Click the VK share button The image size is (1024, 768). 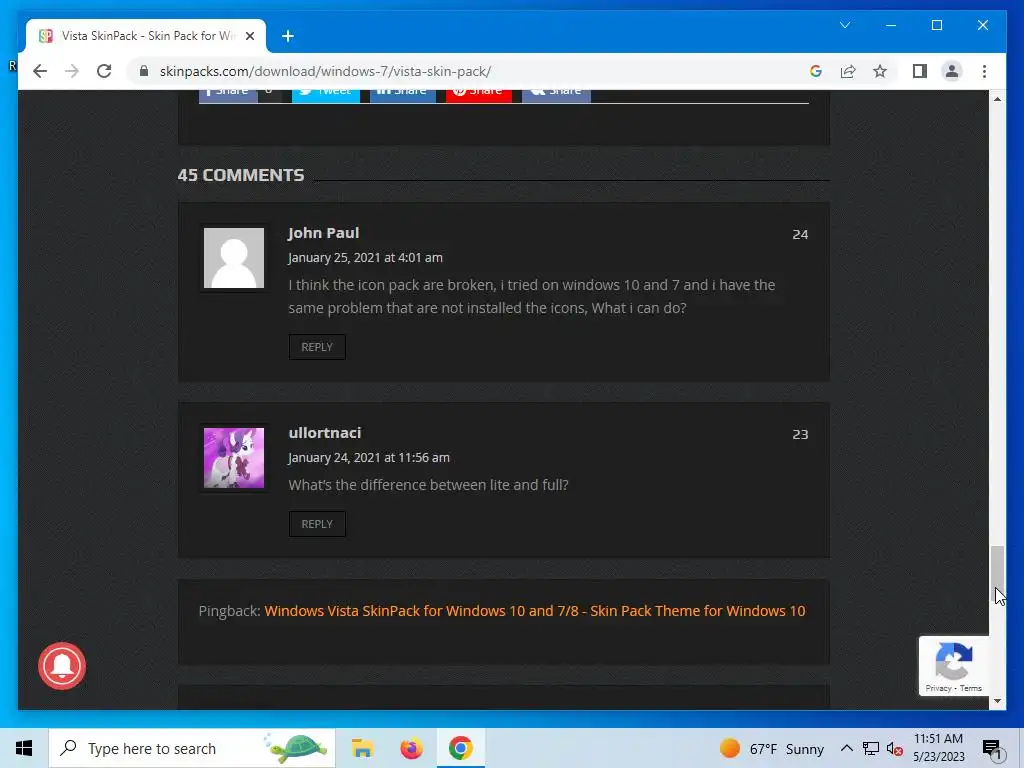(x=556, y=95)
